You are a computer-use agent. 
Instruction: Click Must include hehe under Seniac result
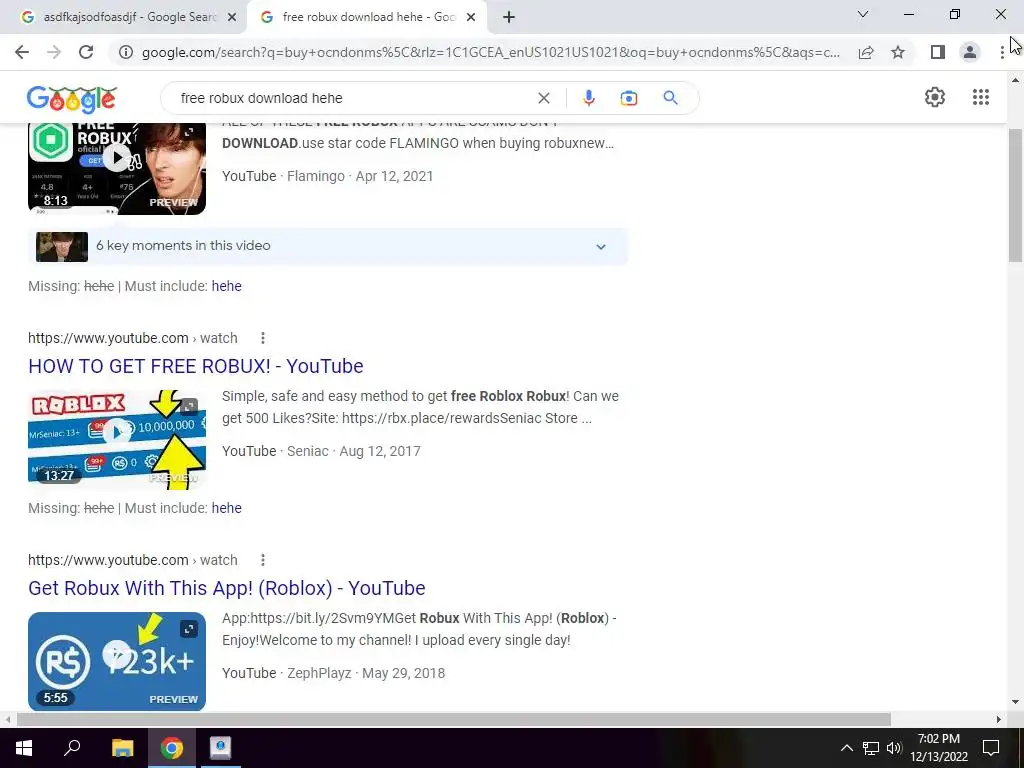(227, 508)
